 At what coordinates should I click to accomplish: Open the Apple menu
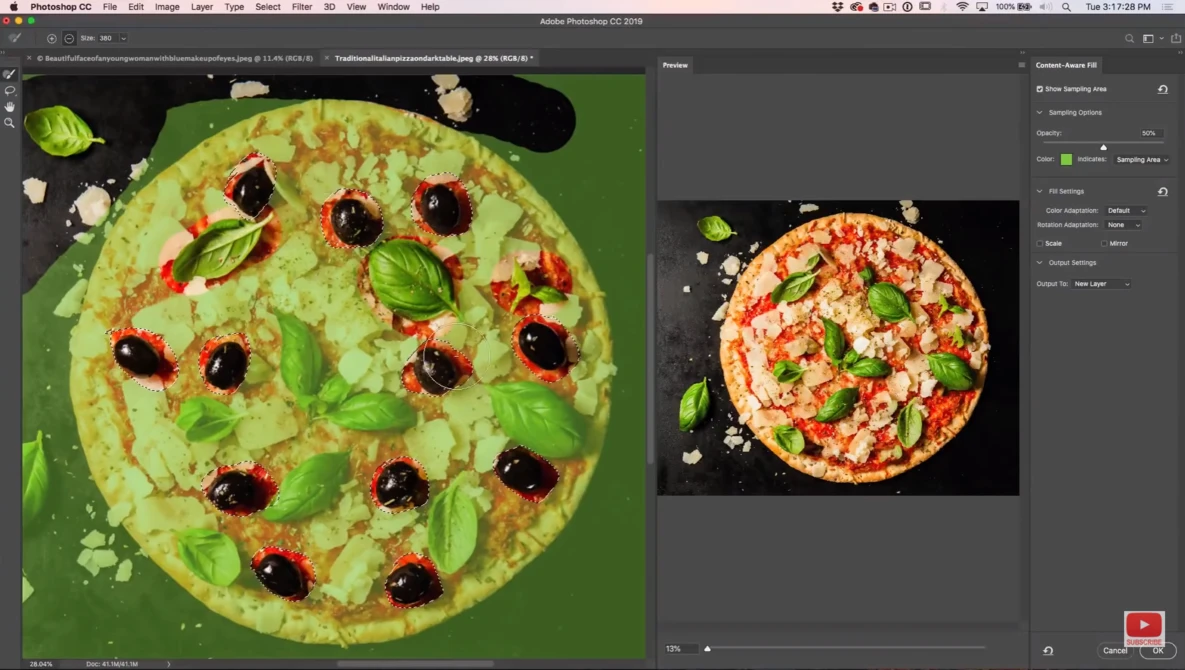[14, 7]
